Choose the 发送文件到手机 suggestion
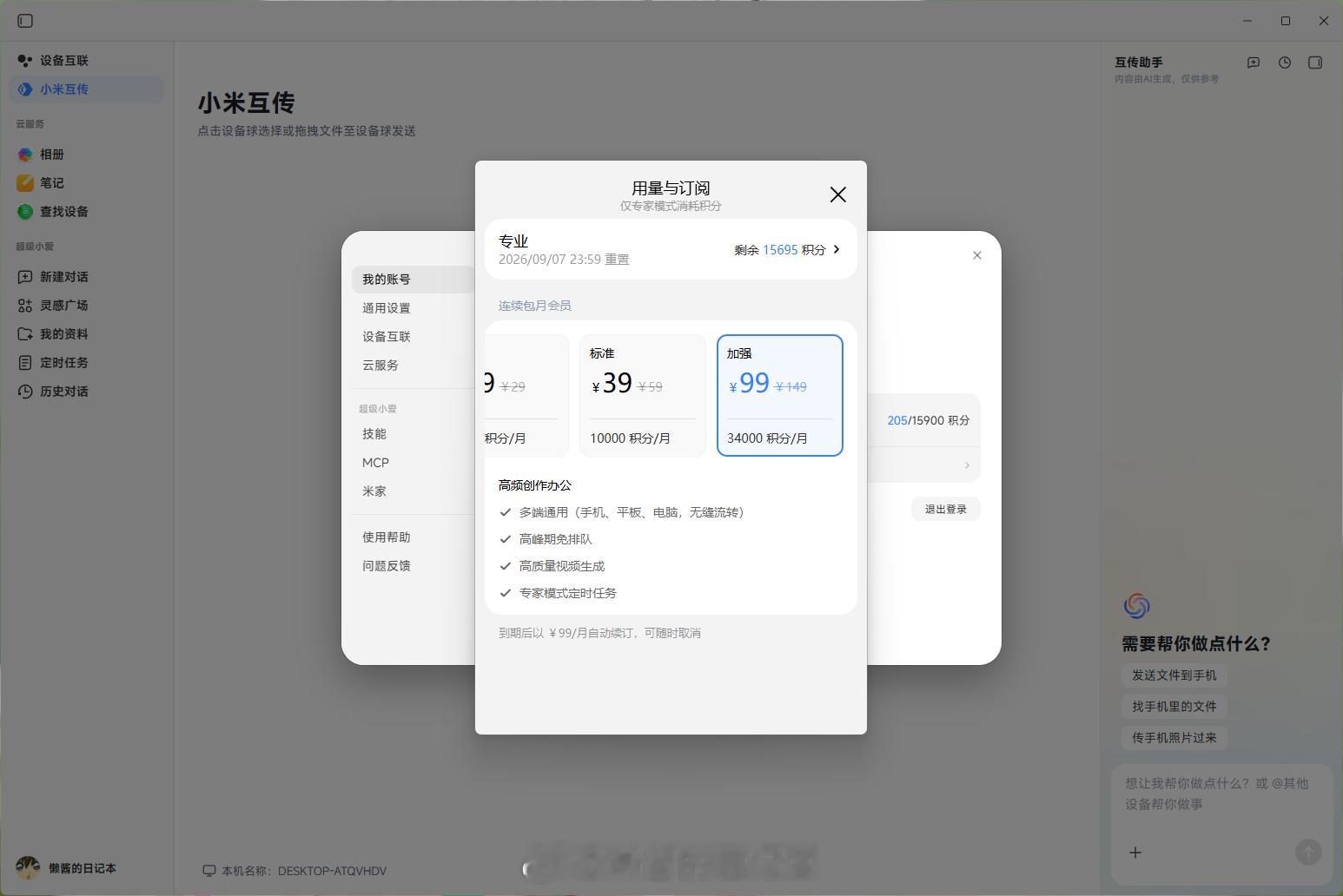The height and width of the screenshot is (896, 1343). 1174,675
